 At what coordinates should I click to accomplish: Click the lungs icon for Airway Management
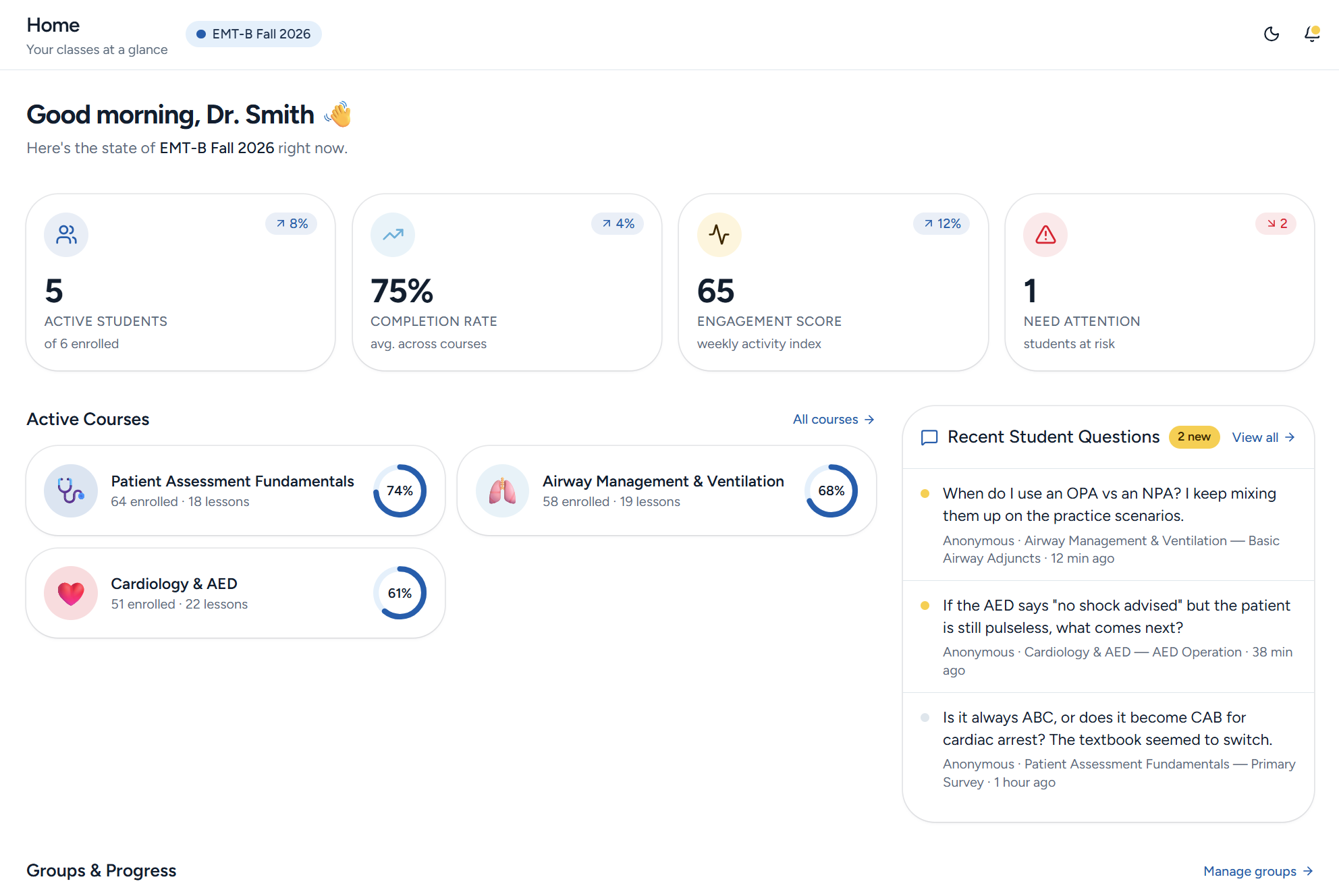503,491
